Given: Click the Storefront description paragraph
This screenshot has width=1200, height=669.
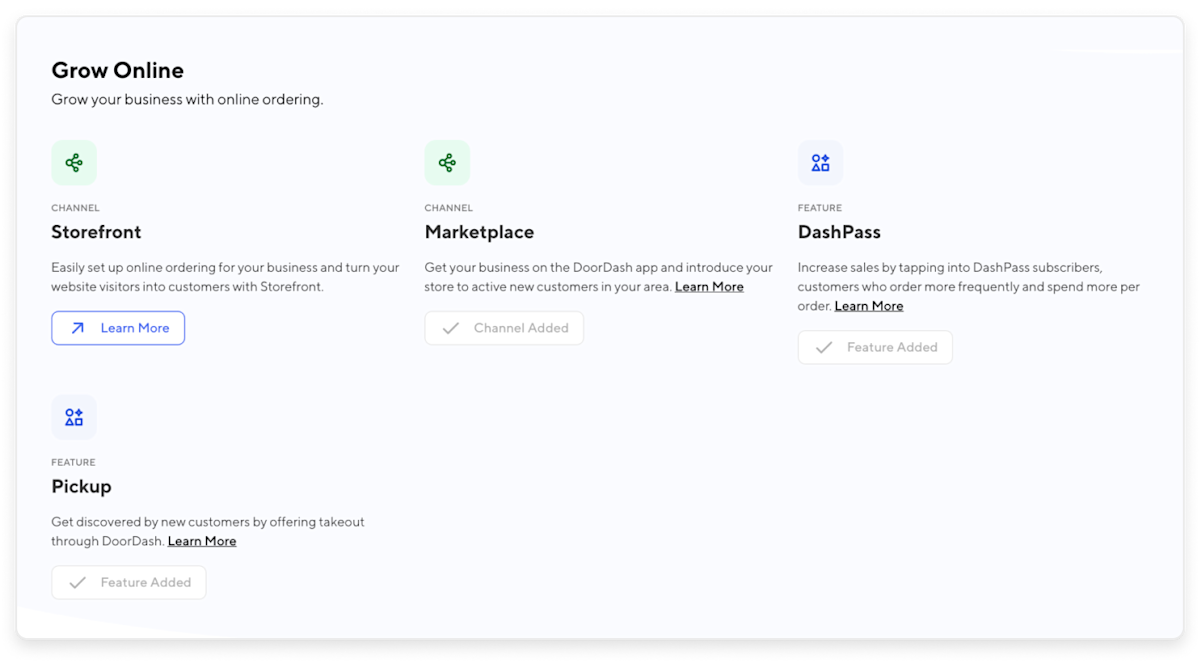Looking at the screenshot, I should coord(226,277).
